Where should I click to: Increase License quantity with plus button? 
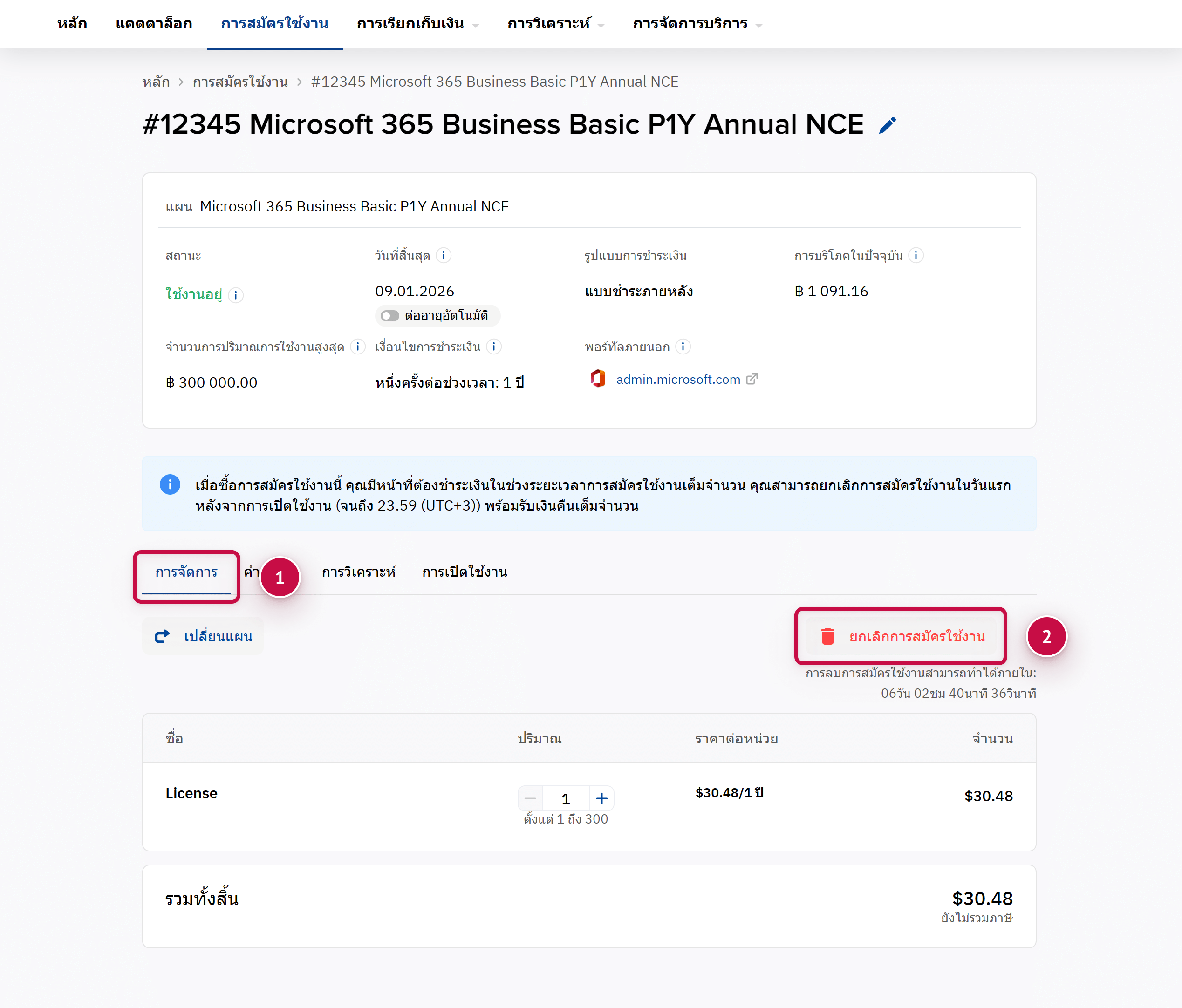point(602,799)
